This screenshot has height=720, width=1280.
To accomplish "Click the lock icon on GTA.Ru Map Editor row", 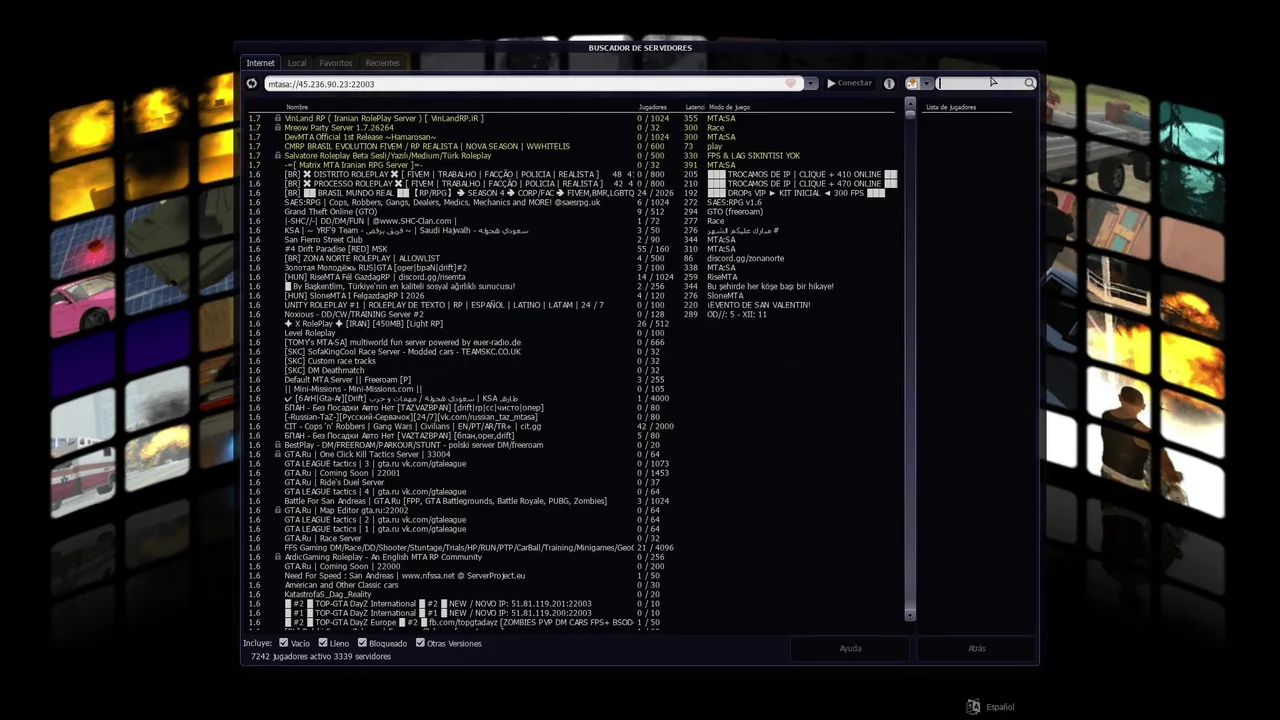I will point(278,510).
